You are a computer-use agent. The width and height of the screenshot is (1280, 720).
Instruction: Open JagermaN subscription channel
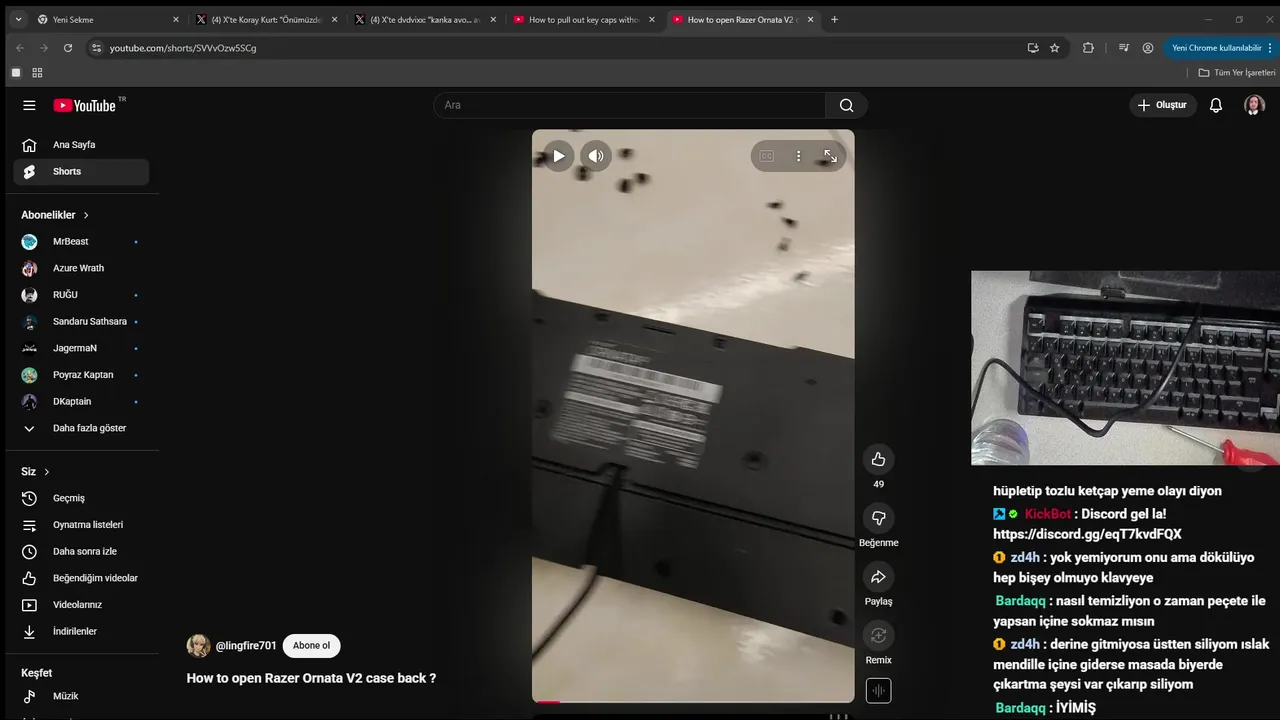82,348
